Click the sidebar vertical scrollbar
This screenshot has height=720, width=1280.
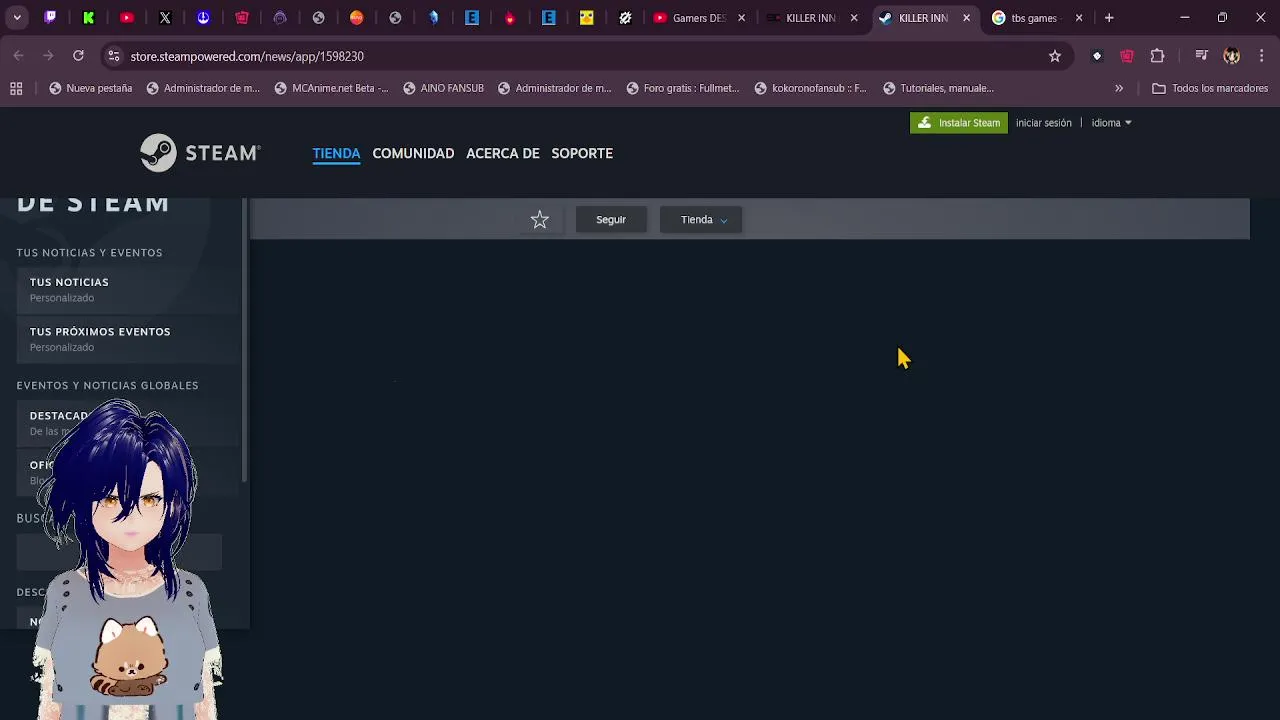click(245, 340)
